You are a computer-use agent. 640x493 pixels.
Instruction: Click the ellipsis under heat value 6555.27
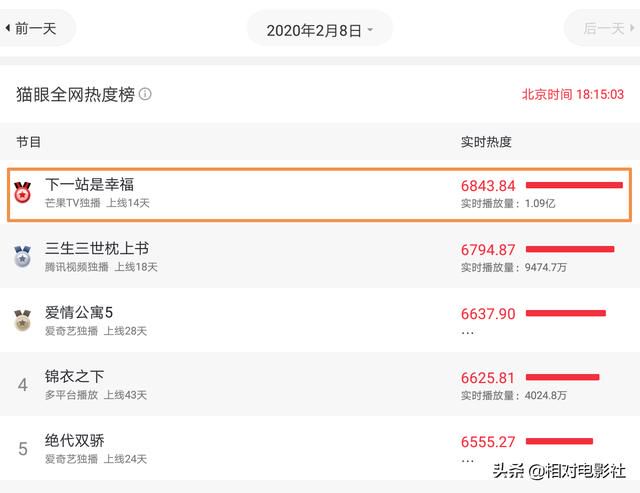point(467,461)
